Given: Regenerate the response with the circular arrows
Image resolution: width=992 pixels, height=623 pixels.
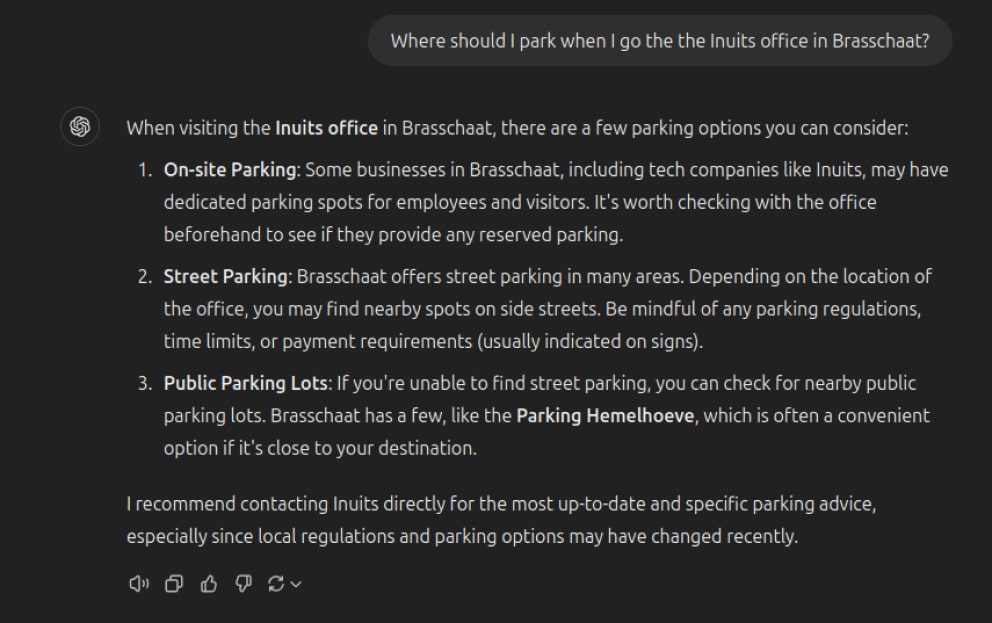Looking at the screenshot, I should click(x=276, y=584).
